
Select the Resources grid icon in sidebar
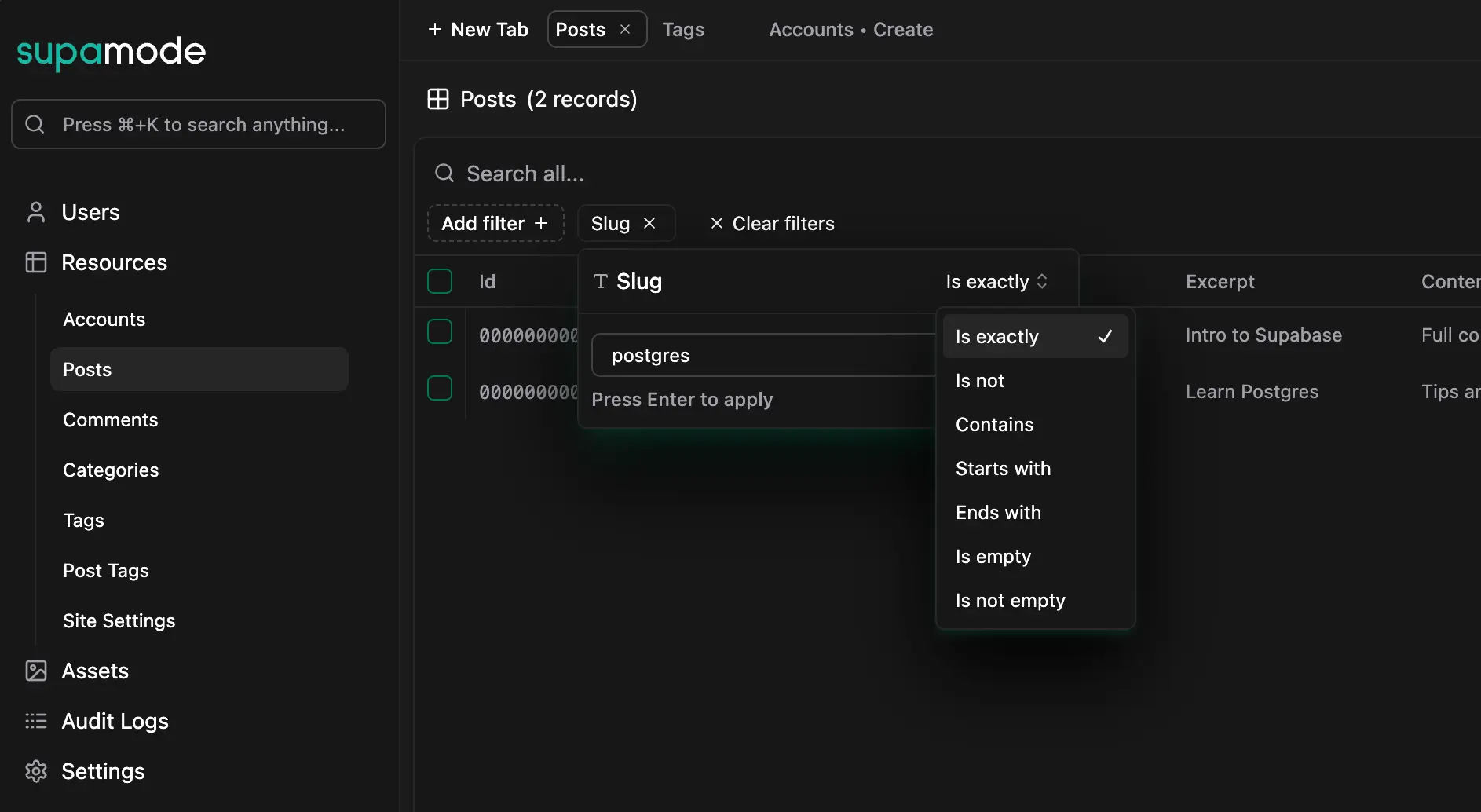35,262
